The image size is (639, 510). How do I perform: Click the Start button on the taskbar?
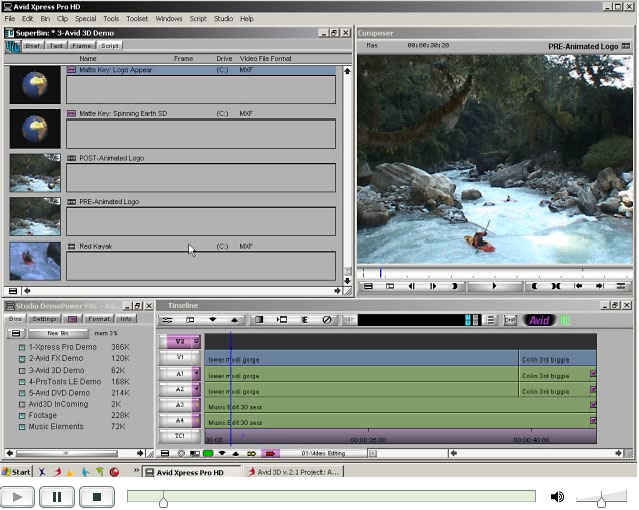[16, 472]
